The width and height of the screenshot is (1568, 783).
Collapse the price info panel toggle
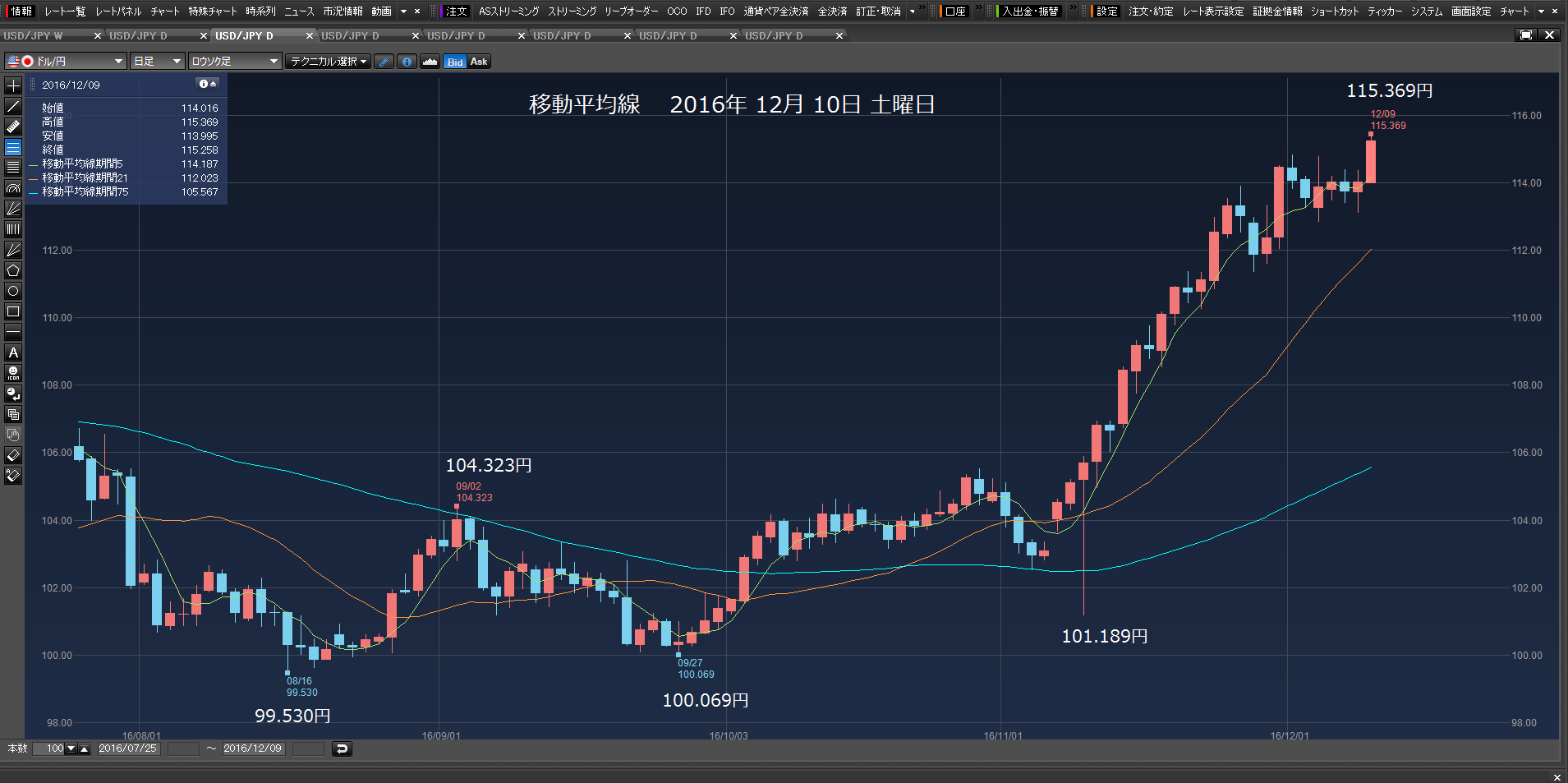coord(208,85)
